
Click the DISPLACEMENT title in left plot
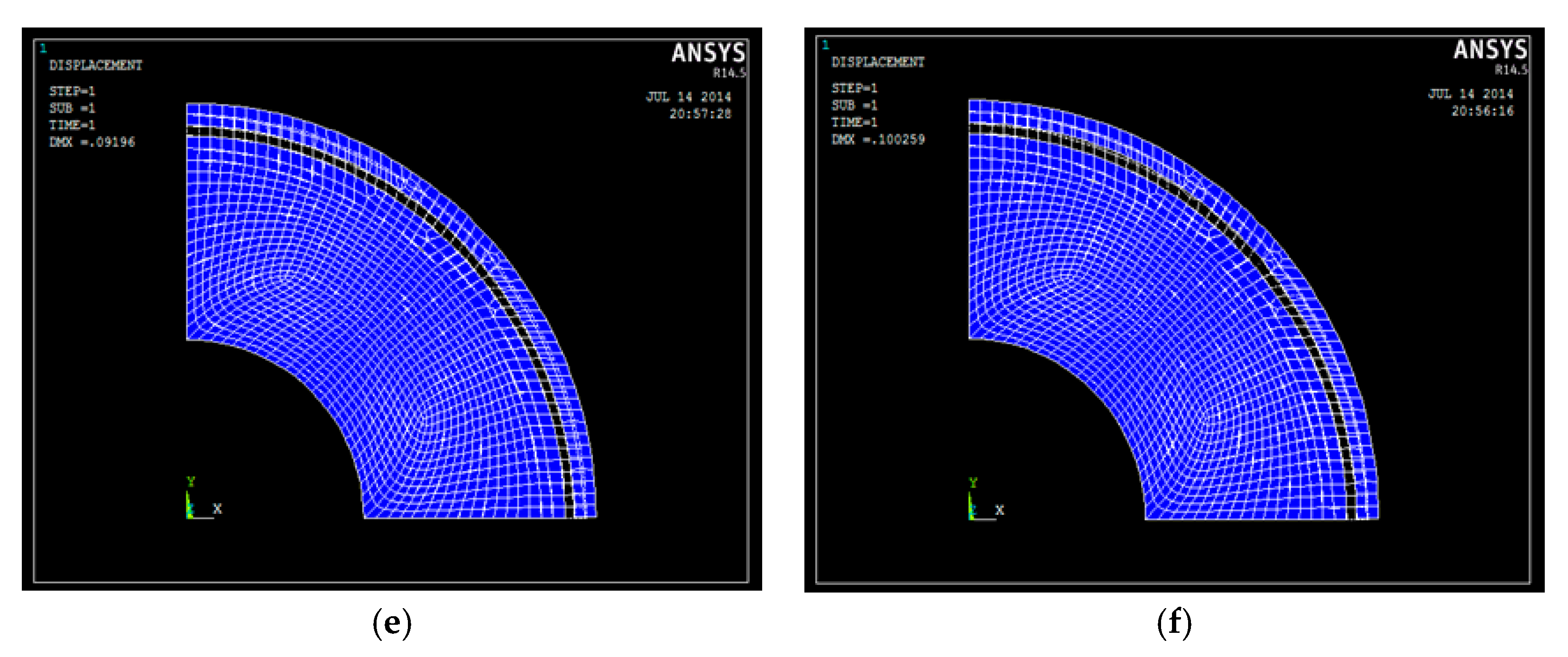(95, 65)
